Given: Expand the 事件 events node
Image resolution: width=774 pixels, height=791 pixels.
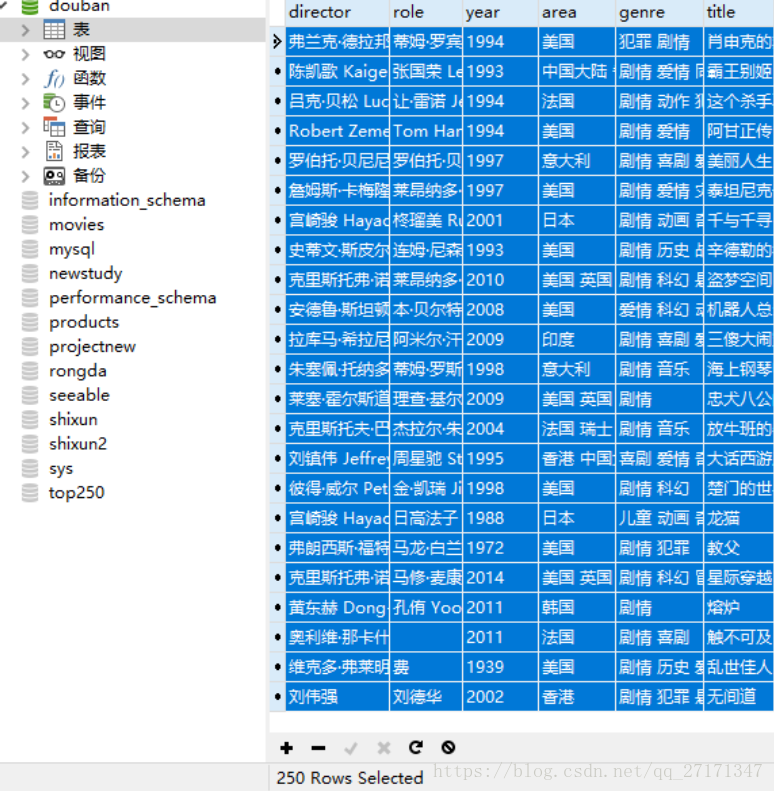Looking at the screenshot, I should [25, 103].
